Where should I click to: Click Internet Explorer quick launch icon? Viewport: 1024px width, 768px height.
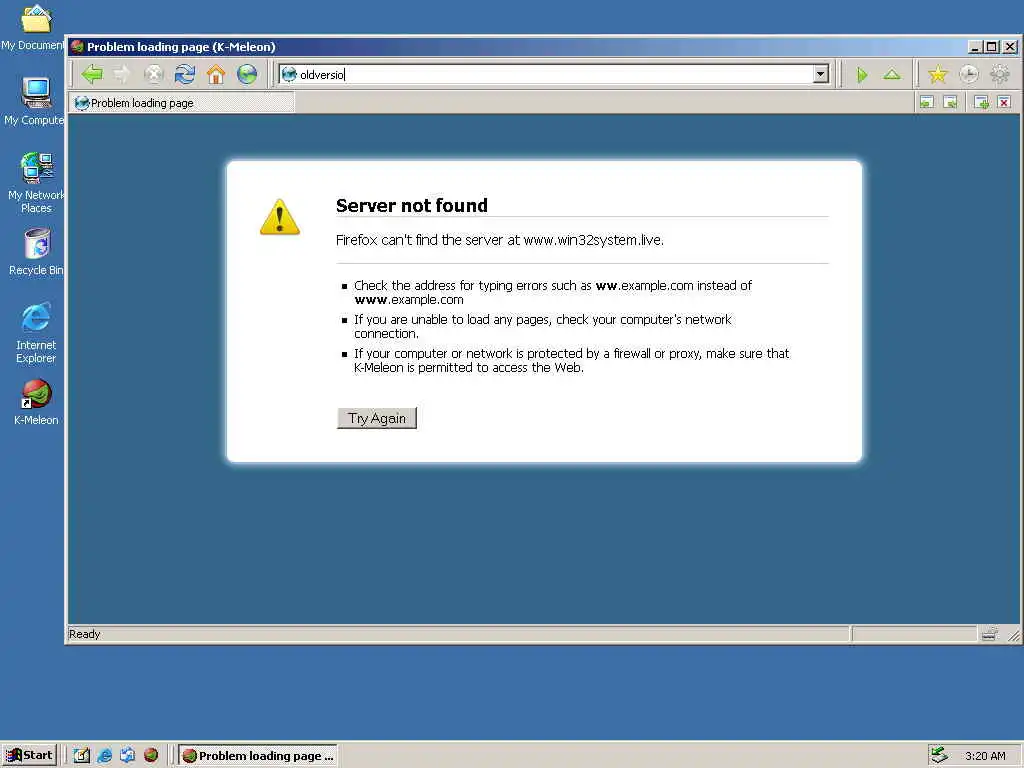[104, 756]
